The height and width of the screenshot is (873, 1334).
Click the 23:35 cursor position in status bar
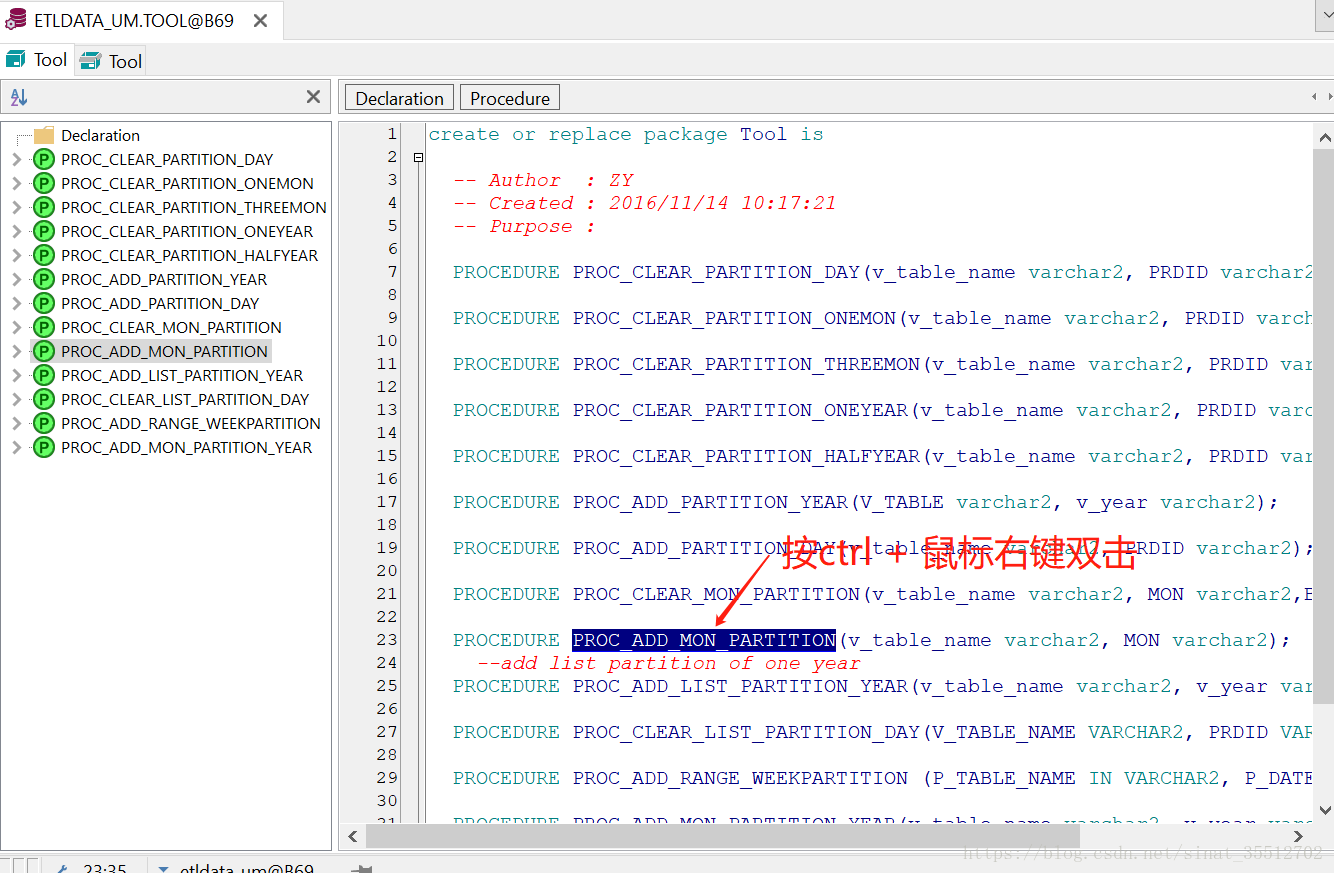tap(105, 868)
